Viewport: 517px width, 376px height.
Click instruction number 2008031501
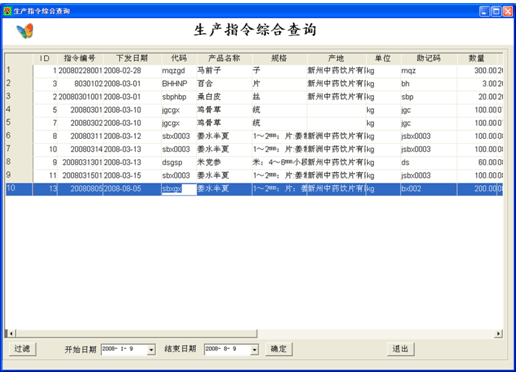[80, 175]
